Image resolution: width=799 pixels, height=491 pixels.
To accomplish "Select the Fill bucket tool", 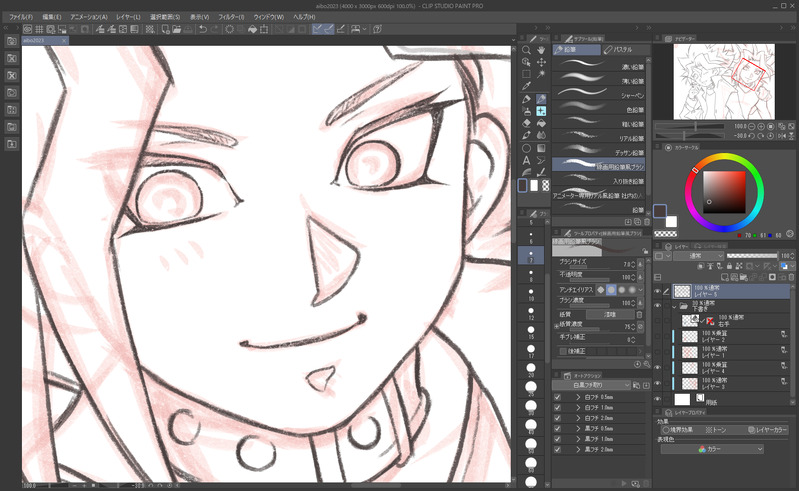I will click(x=541, y=123).
